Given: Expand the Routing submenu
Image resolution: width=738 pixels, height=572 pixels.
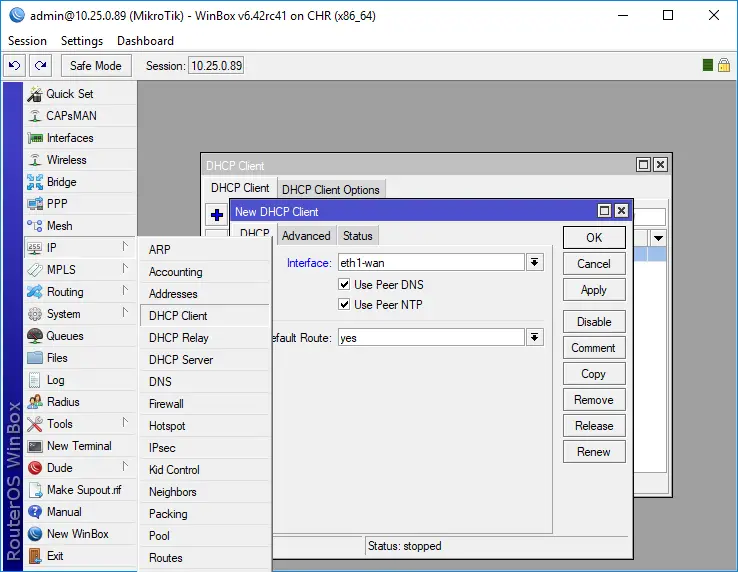Looking at the screenshot, I should tap(80, 292).
